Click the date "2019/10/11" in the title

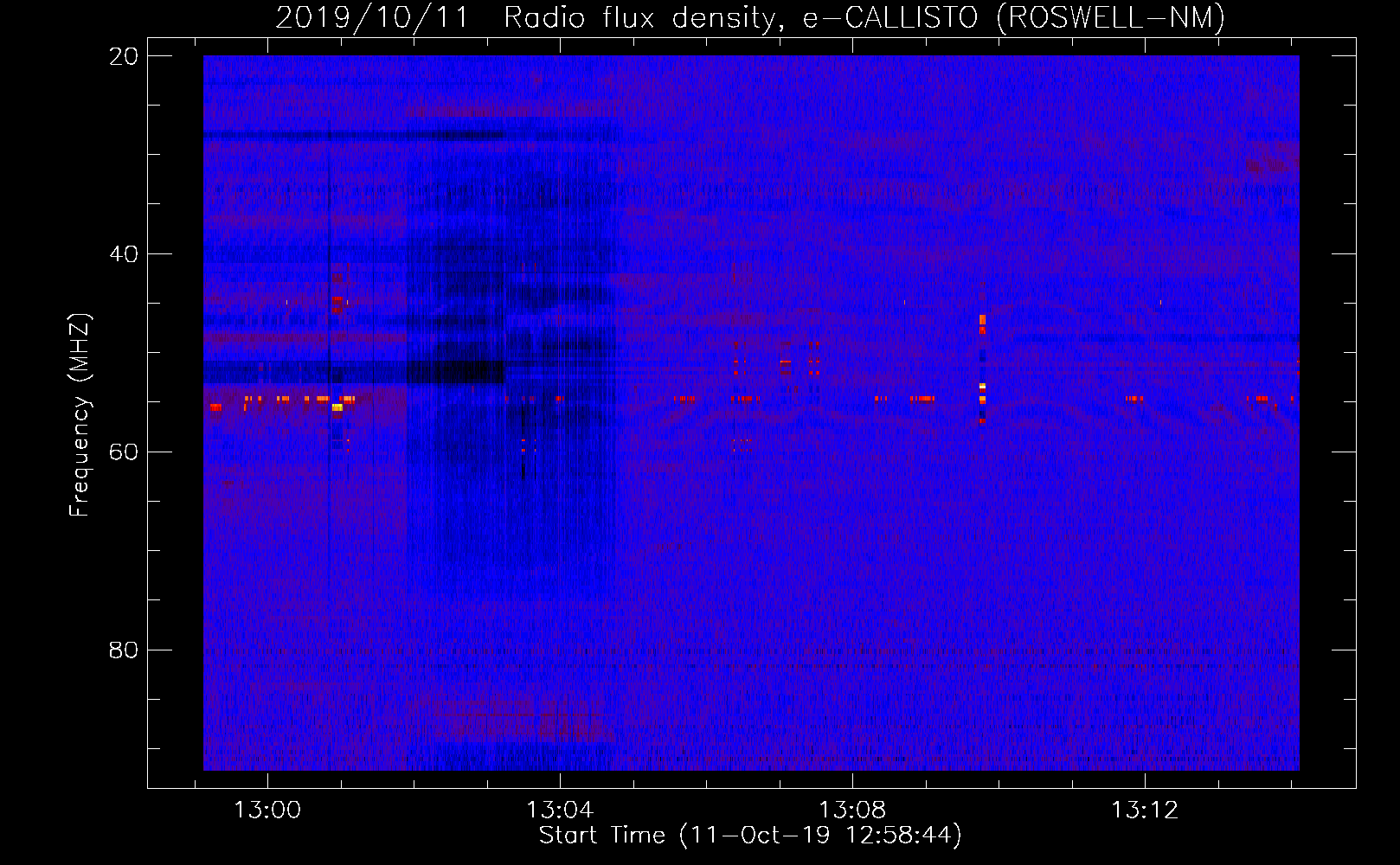[372, 17]
